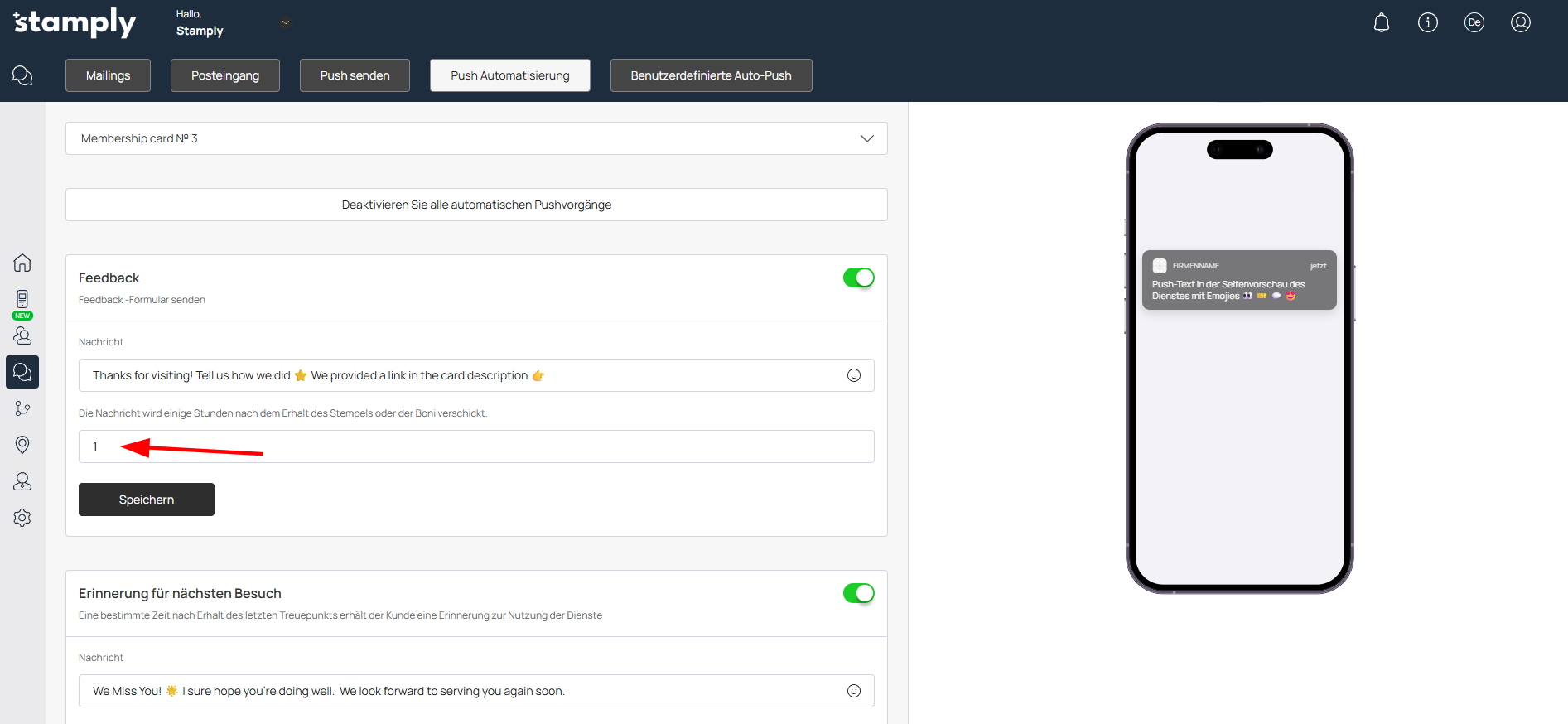Image resolution: width=1568 pixels, height=724 pixels.
Task: Open emoji picker for Feedback message
Action: 853,375
